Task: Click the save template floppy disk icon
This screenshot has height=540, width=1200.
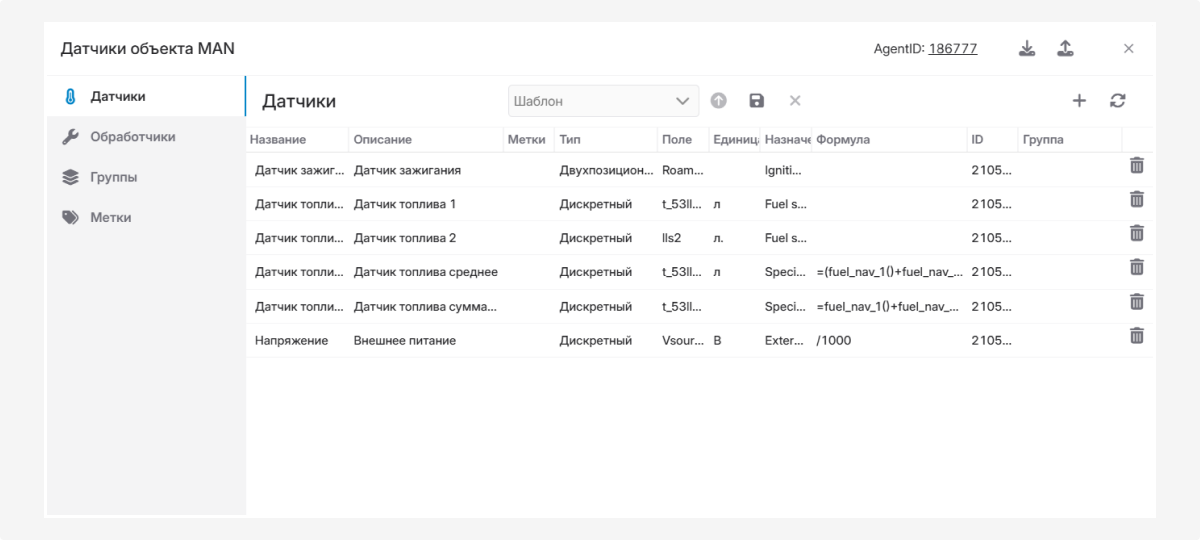Action: (756, 101)
